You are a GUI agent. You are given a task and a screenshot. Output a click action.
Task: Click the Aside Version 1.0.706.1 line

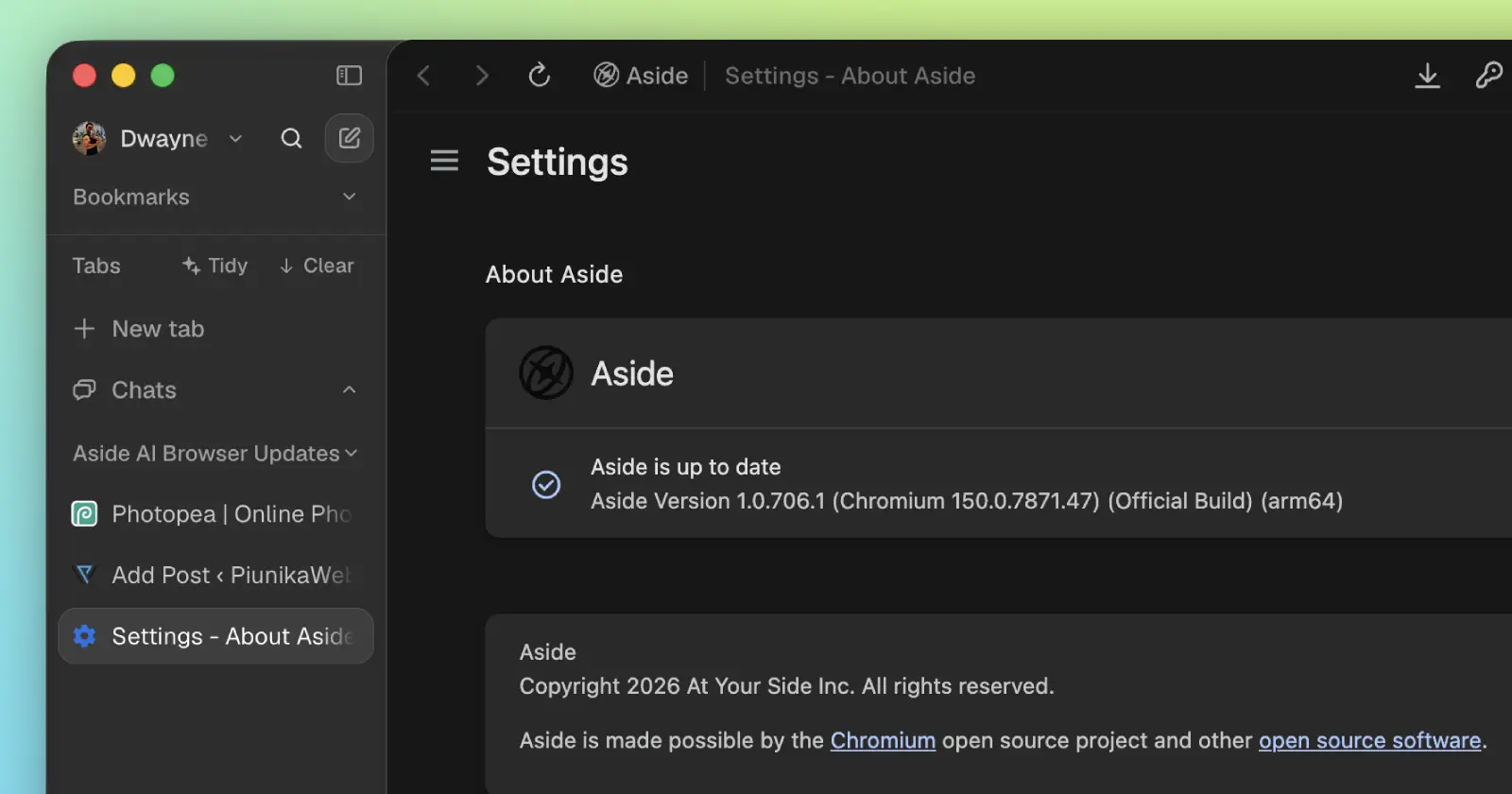coord(967,500)
